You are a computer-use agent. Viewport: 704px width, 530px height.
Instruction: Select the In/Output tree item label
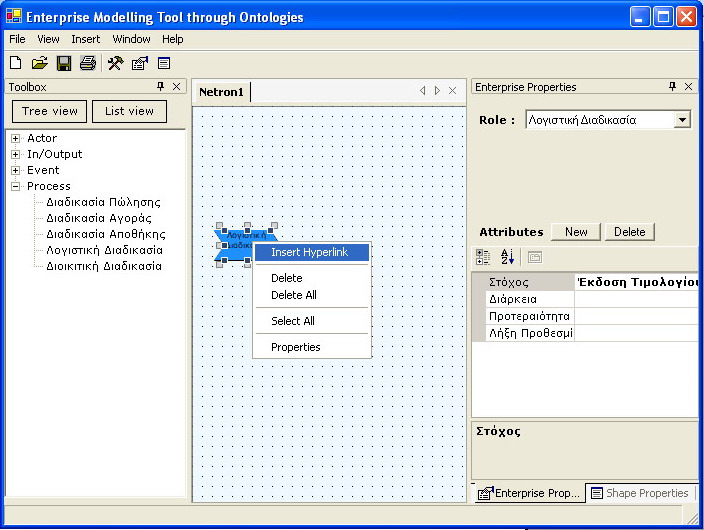coord(54,155)
